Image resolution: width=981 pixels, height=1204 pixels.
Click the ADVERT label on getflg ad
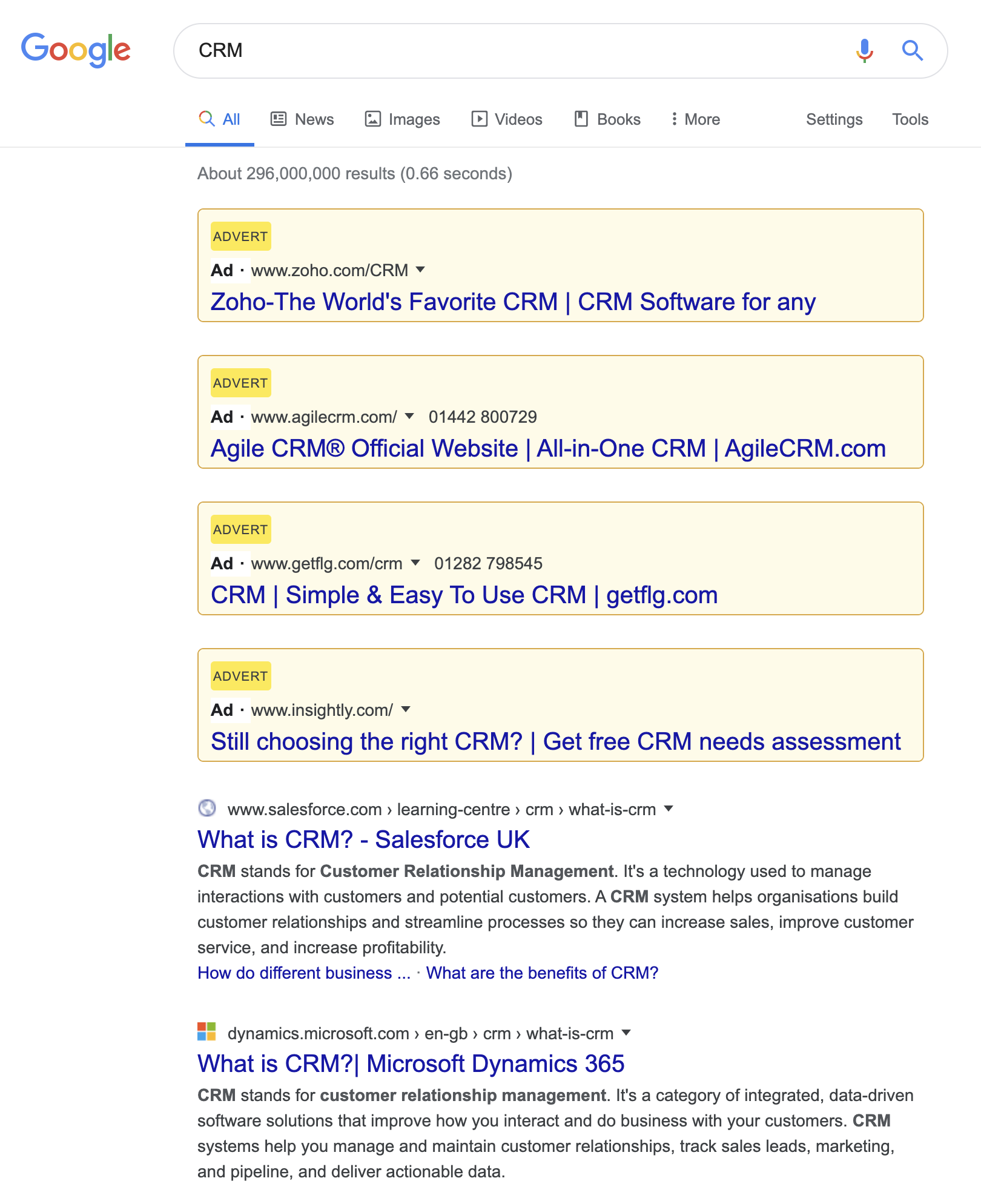[240, 529]
